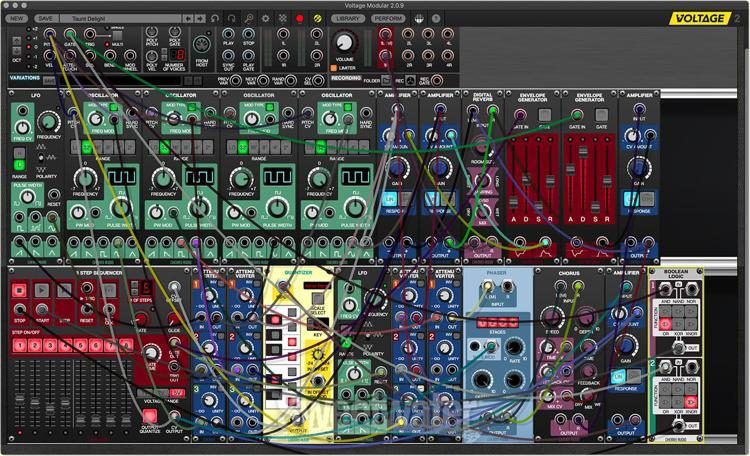Click the Digital Reverb MIX knob
Screen dimensions: 750x456
click(x=483, y=211)
